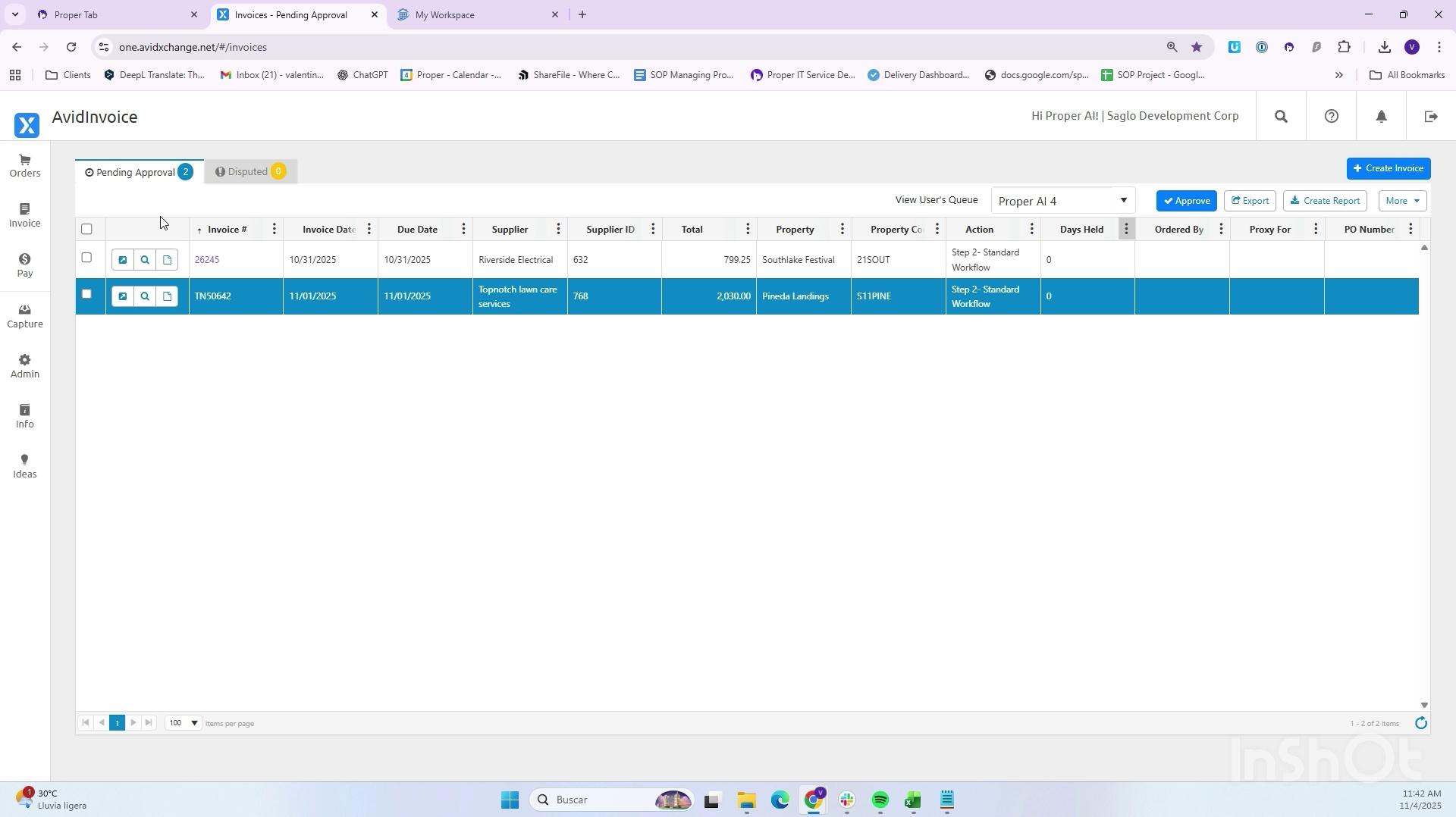Toggle the select-all invoices checkbox
This screenshot has height=817, width=1456.
(x=86, y=229)
